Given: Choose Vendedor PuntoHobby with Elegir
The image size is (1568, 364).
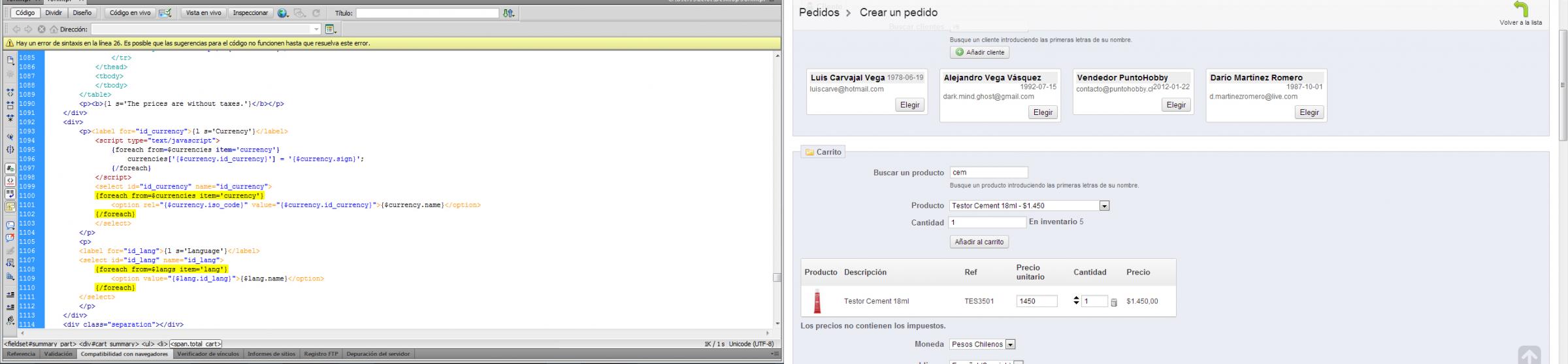Looking at the screenshot, I should tap(1176, 105).
